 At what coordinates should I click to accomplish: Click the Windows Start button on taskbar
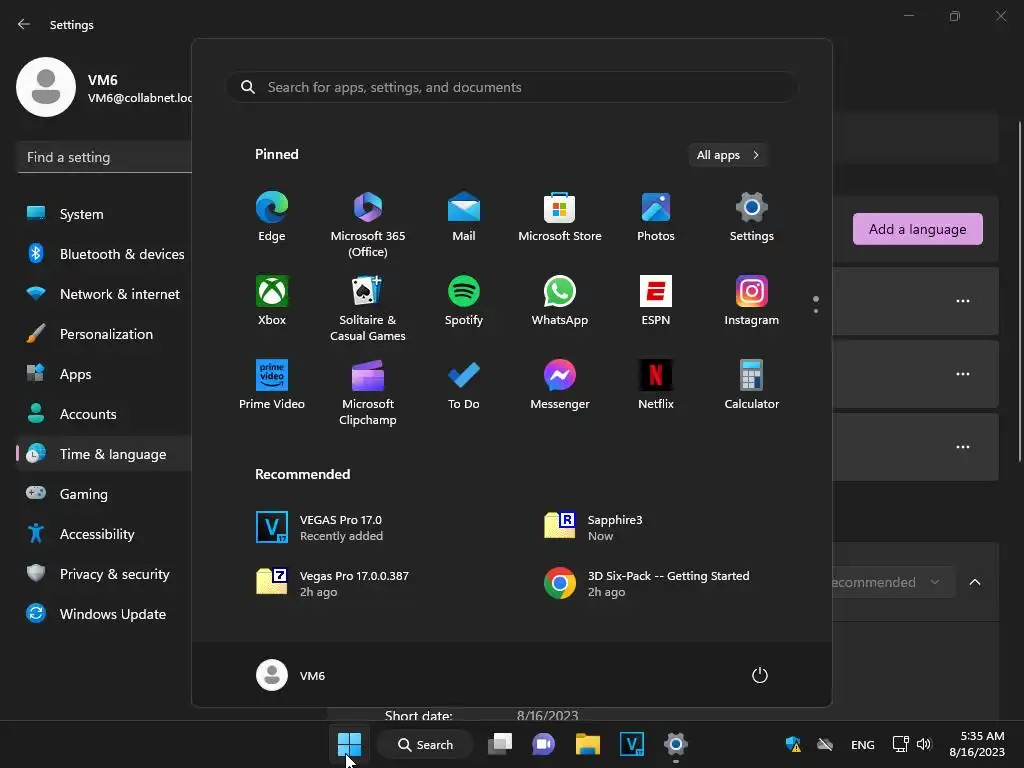(349, 744)
